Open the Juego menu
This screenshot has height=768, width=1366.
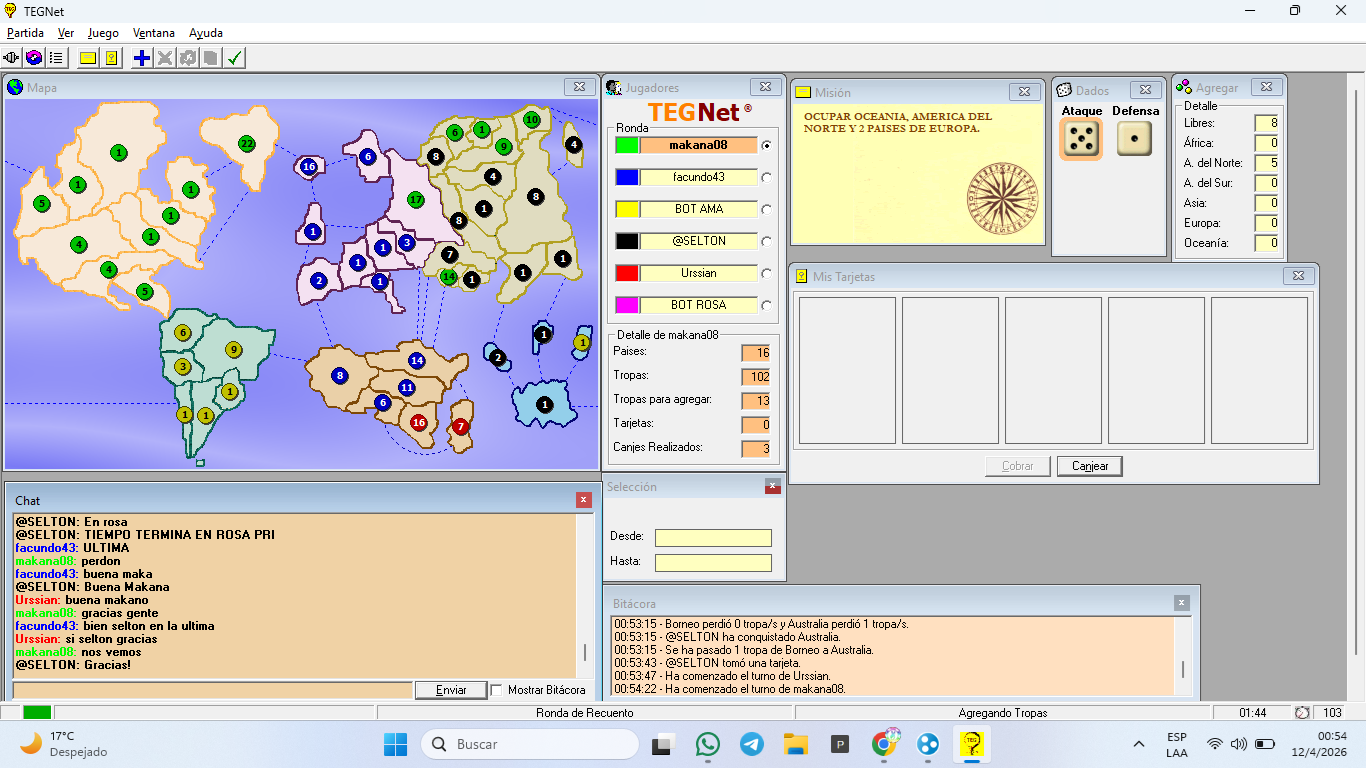(103, 33)
